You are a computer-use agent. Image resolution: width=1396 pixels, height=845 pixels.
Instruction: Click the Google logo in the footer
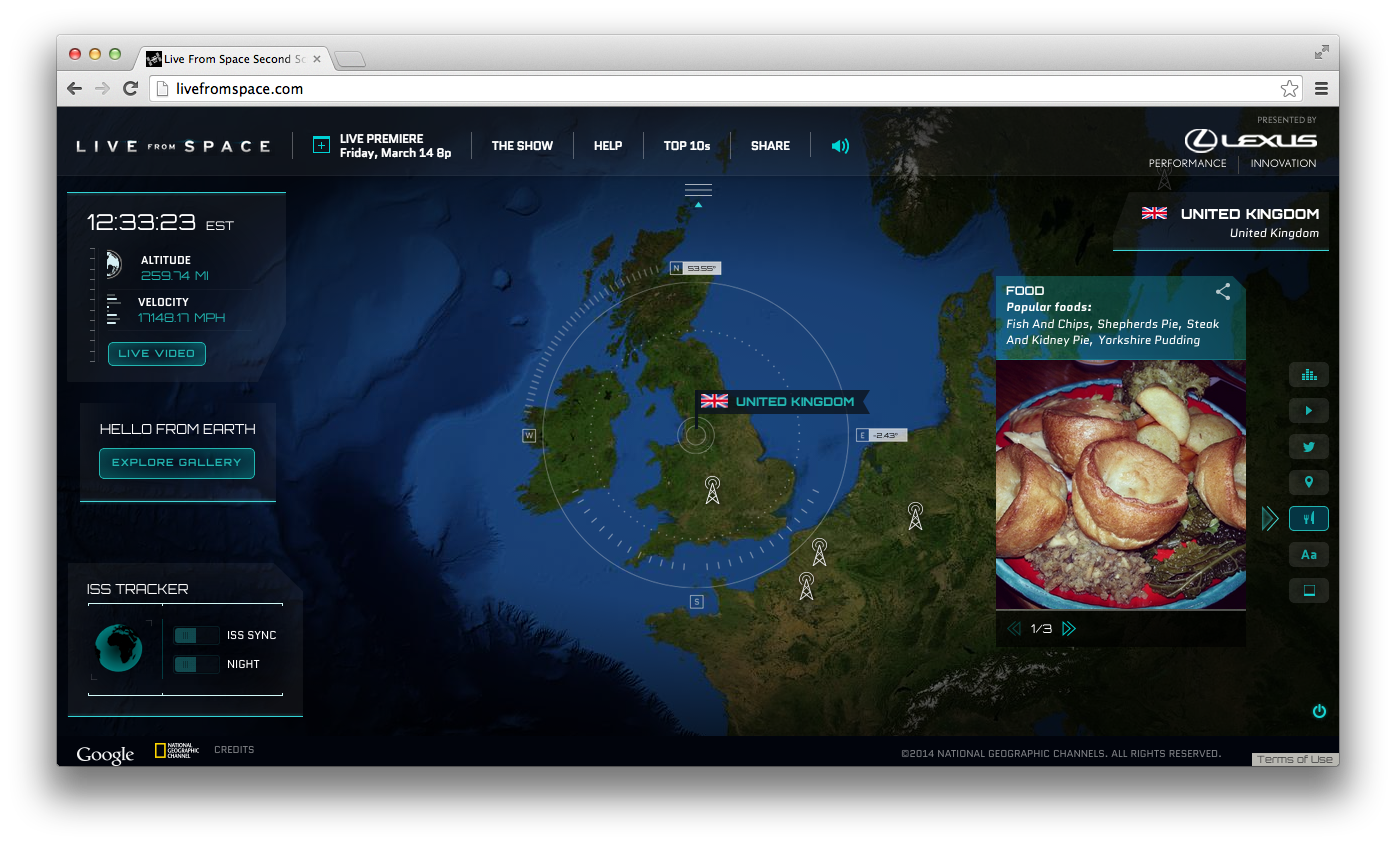point(105,755)
